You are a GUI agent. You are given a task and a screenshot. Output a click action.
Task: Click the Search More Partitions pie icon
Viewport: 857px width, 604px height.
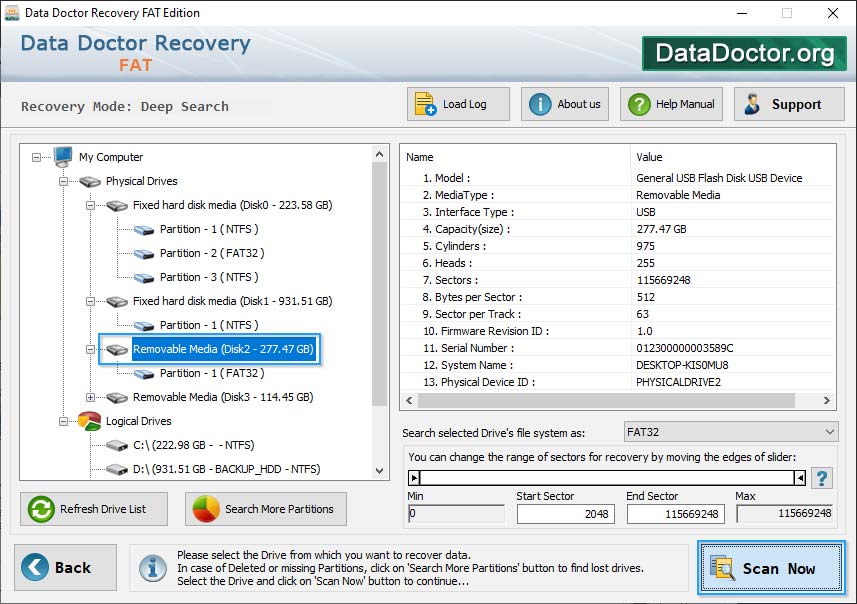coord(206,509)
